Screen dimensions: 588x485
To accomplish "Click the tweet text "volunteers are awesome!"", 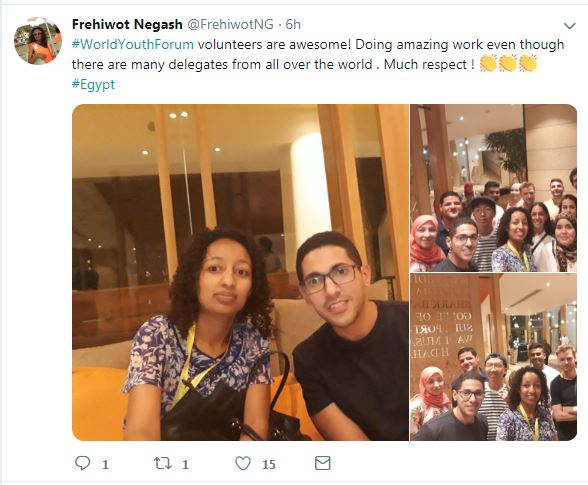I will [274, 44].
